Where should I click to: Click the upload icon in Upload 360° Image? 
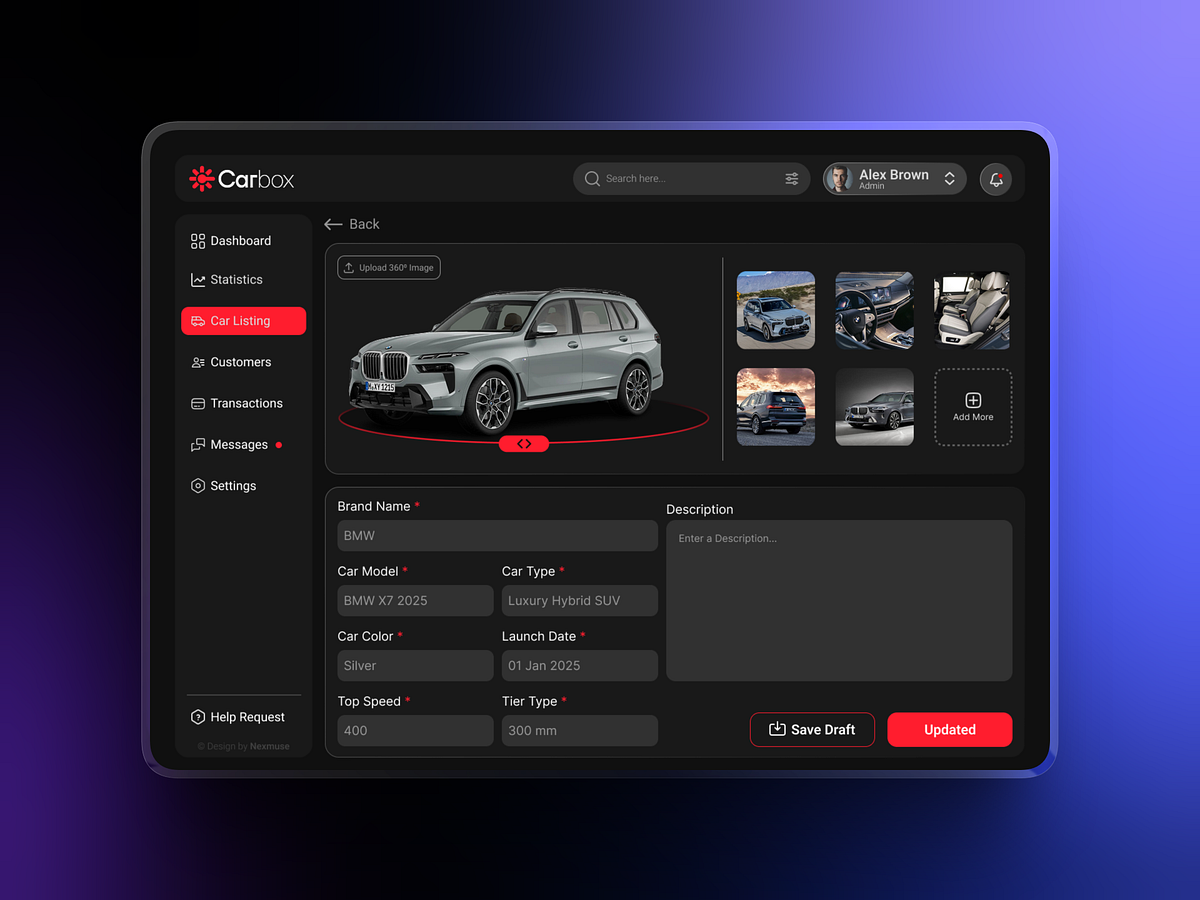[x=349, y=267]
